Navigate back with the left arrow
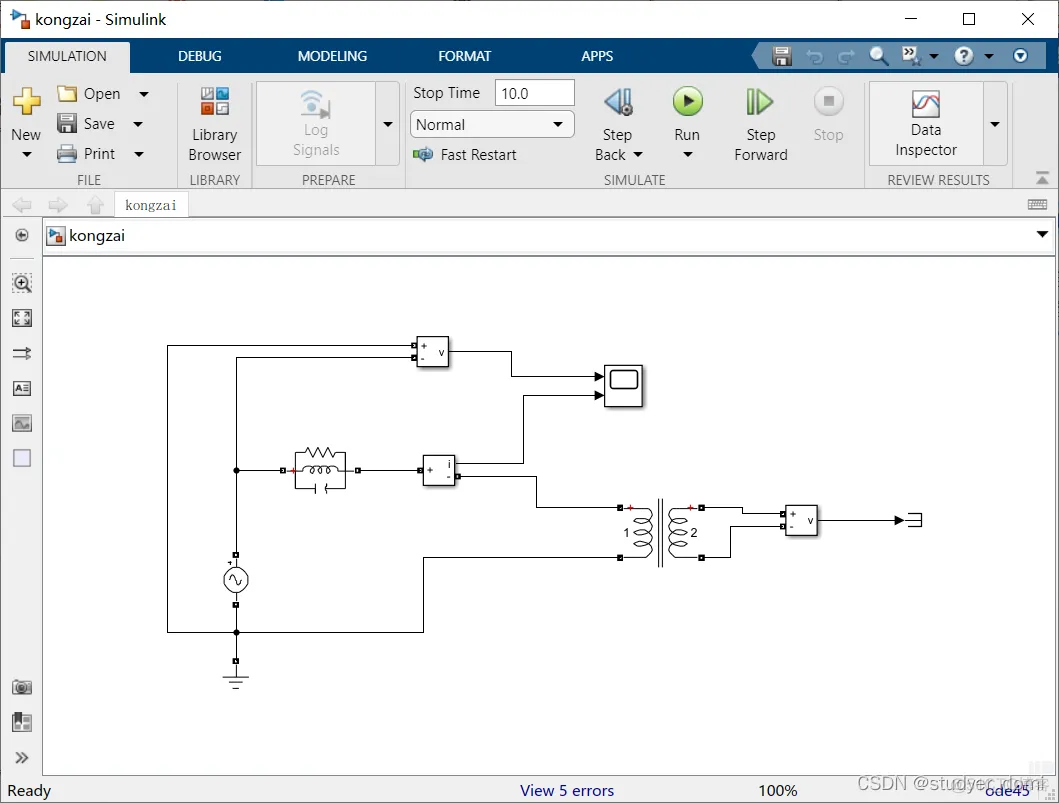This screenshot has width=1059, height=803. click(22, 205)
